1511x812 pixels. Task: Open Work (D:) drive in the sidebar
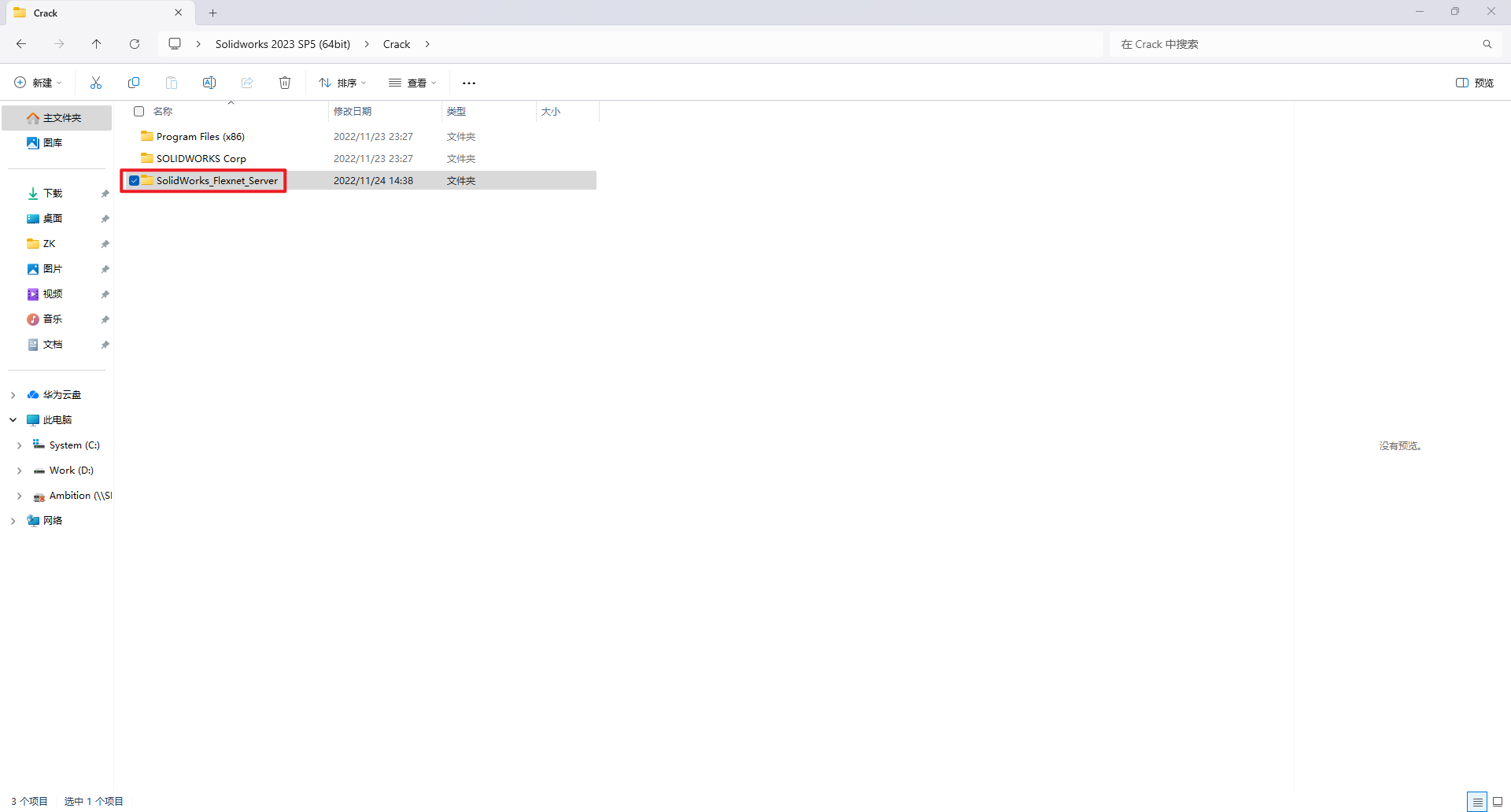tap(71, 471)
